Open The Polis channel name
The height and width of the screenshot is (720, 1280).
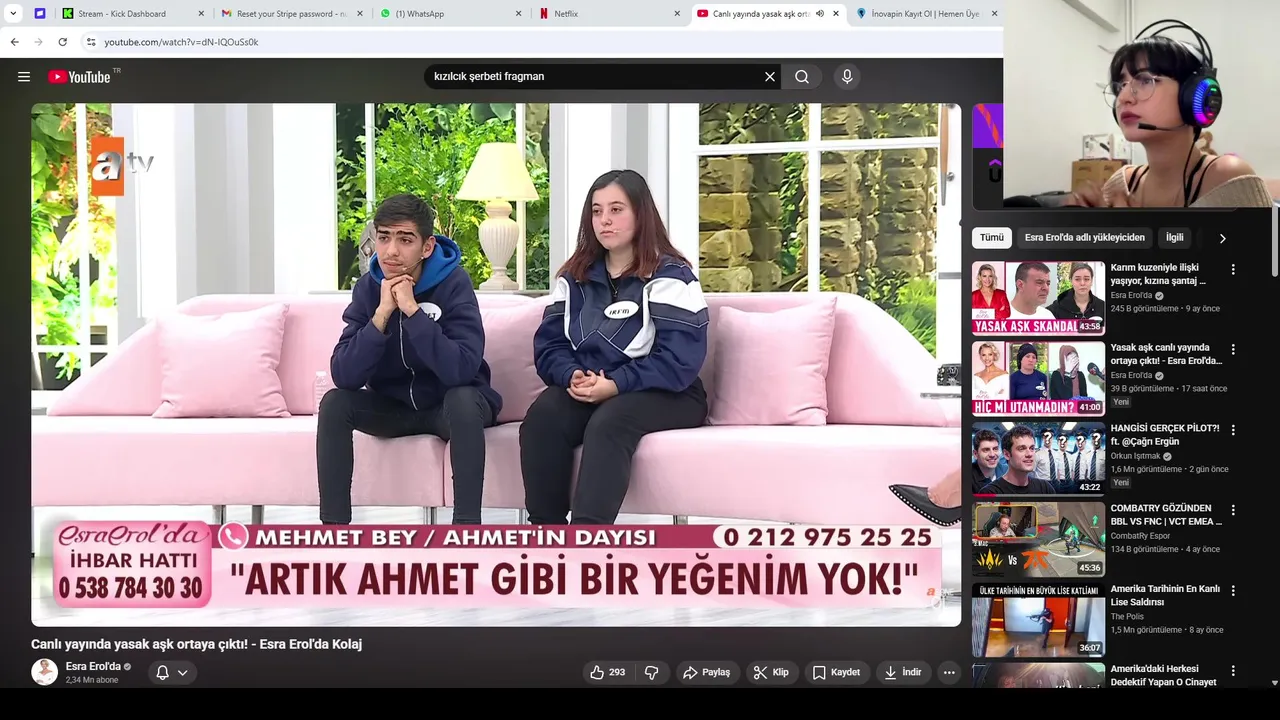point(1126,617)
